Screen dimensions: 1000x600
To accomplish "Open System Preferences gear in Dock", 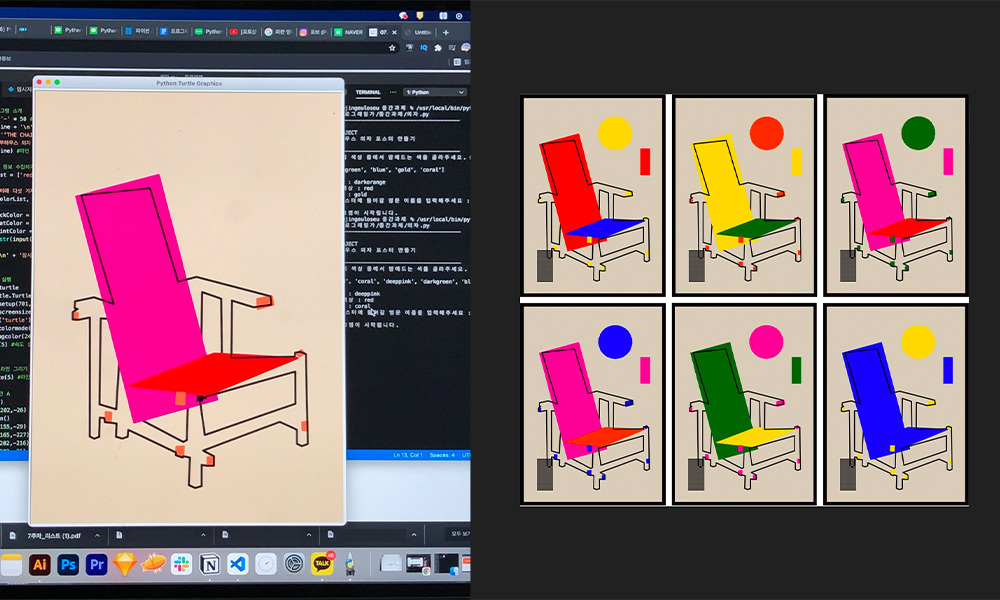I will pos(295,564).
